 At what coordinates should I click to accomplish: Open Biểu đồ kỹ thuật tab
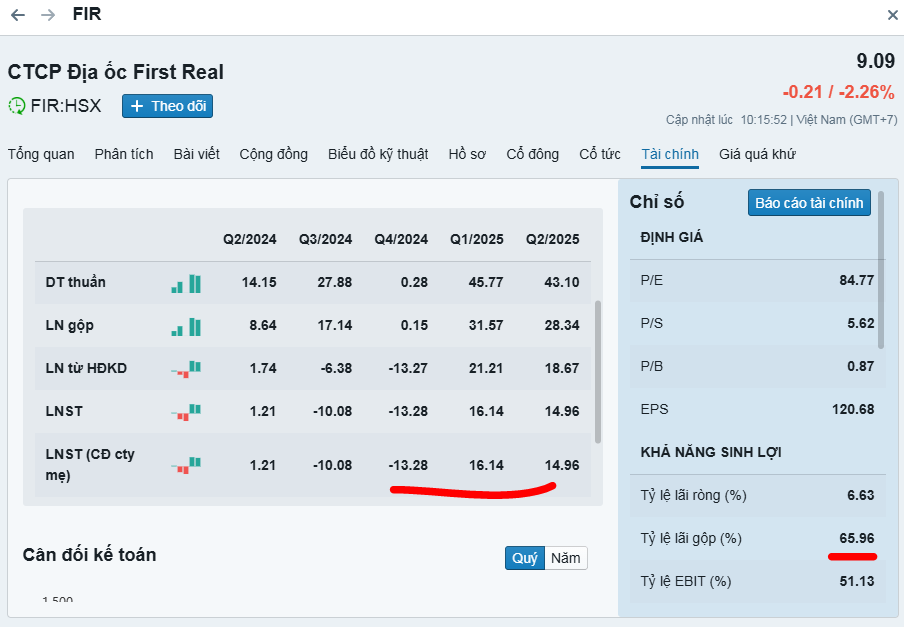tap(378, 154)
